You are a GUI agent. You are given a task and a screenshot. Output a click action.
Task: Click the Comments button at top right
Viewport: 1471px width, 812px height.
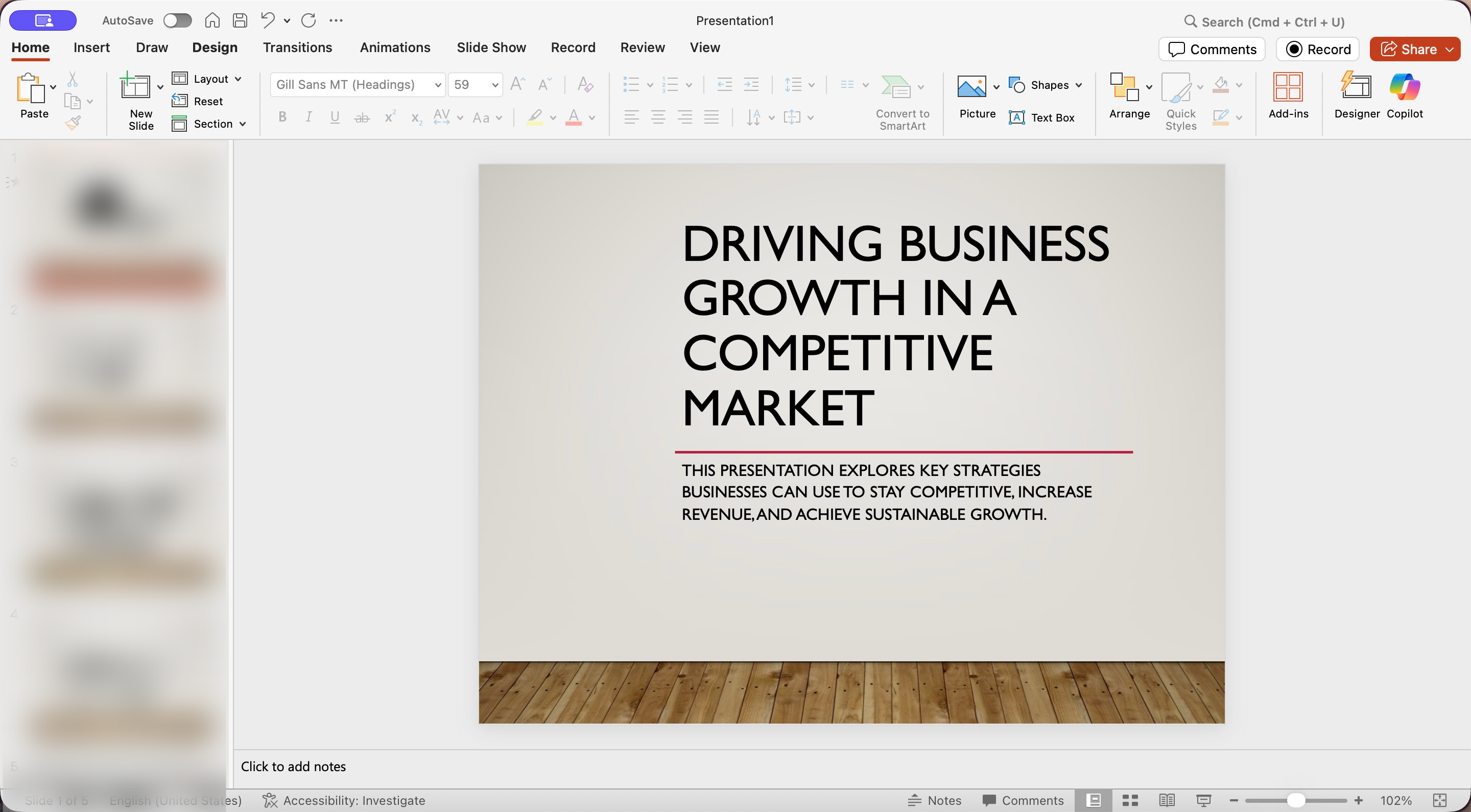coord(1212,49)
